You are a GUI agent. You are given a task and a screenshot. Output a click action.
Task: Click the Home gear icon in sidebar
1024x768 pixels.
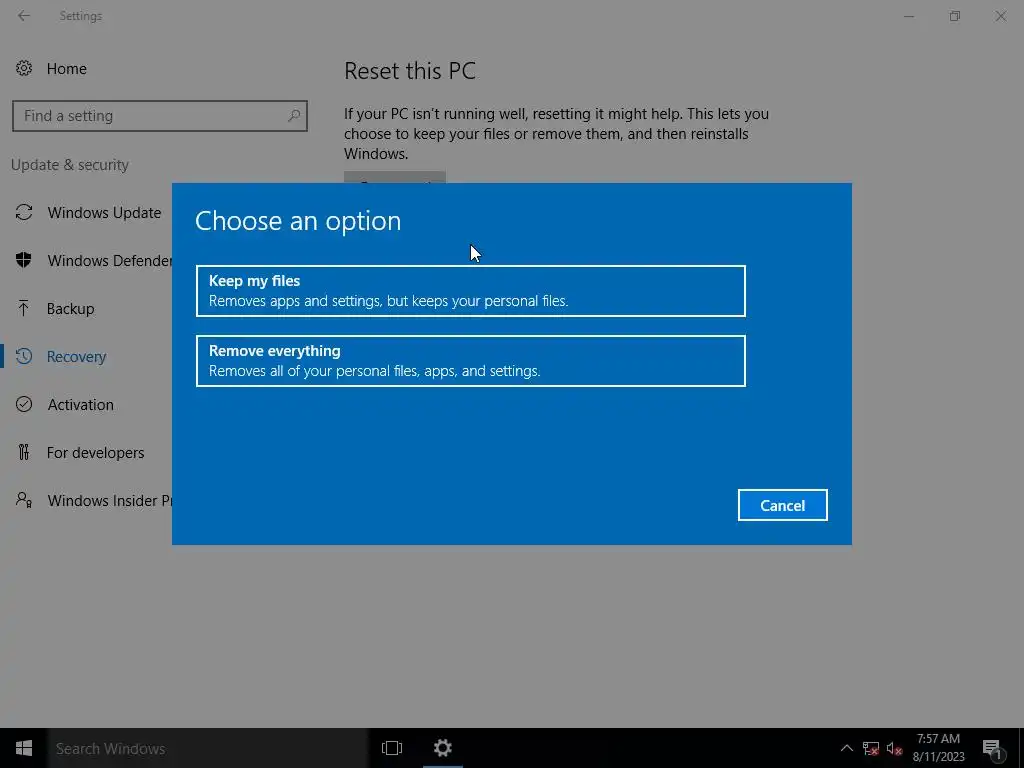point(24,68)
